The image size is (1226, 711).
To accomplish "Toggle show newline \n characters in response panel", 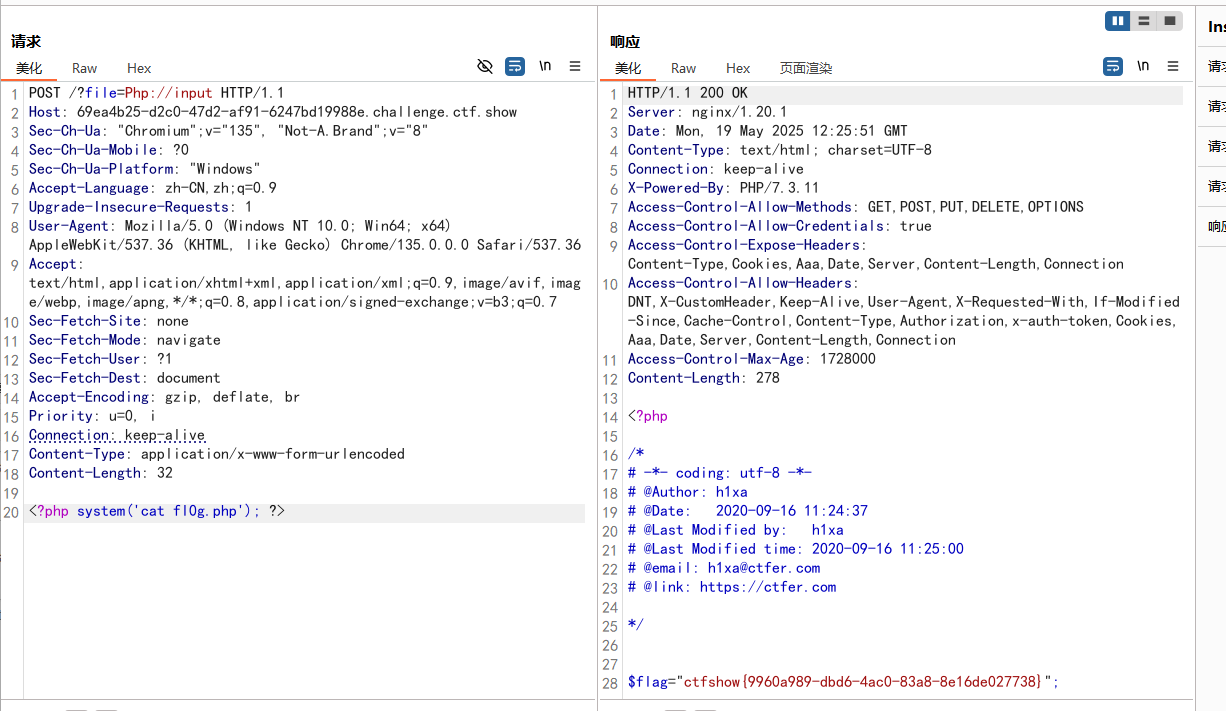I will pos(1143,66).
